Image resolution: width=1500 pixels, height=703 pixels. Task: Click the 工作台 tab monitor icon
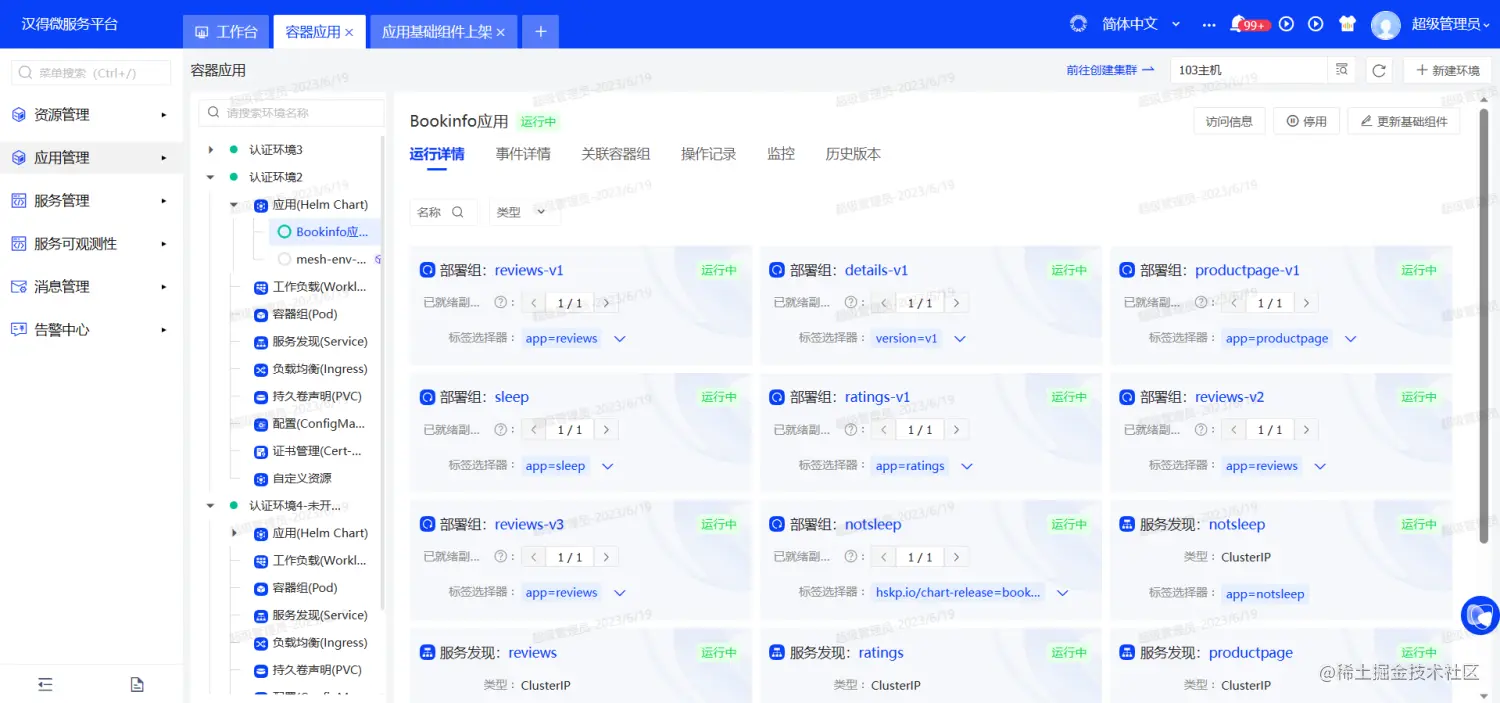(202, 32)
